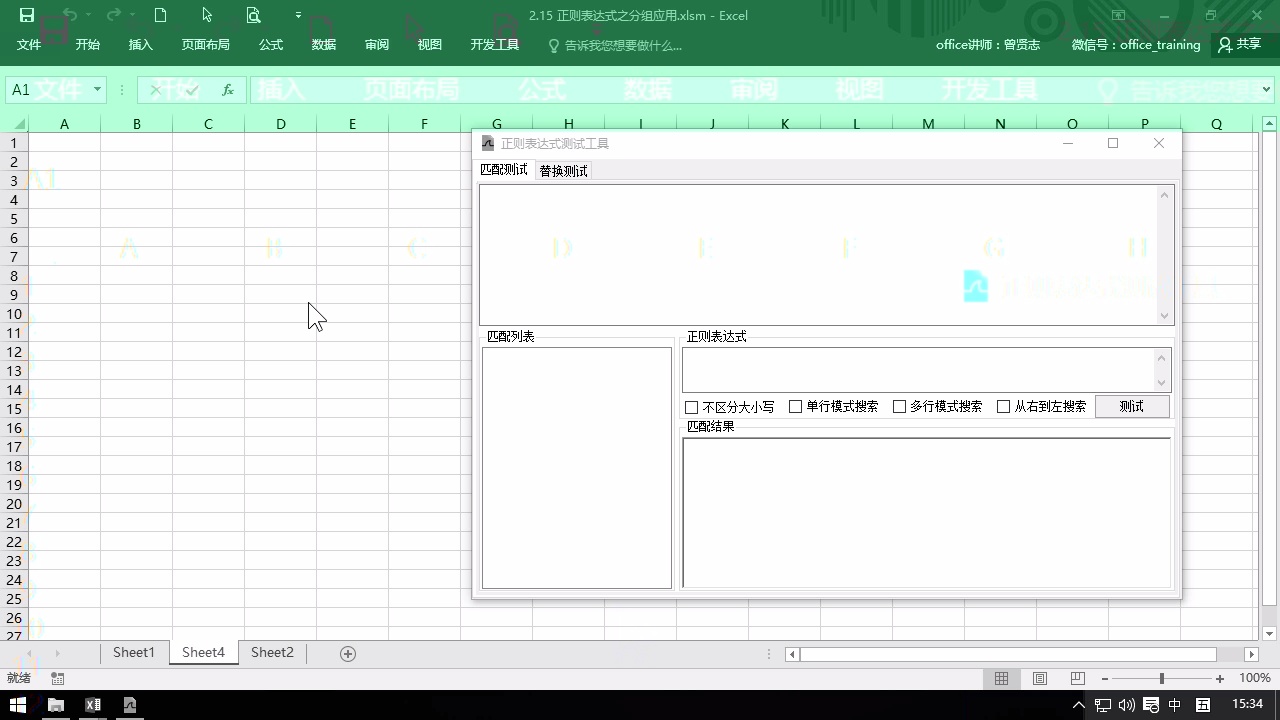Enable the 不区分大小写 checkbox

(x=691, y=406)
